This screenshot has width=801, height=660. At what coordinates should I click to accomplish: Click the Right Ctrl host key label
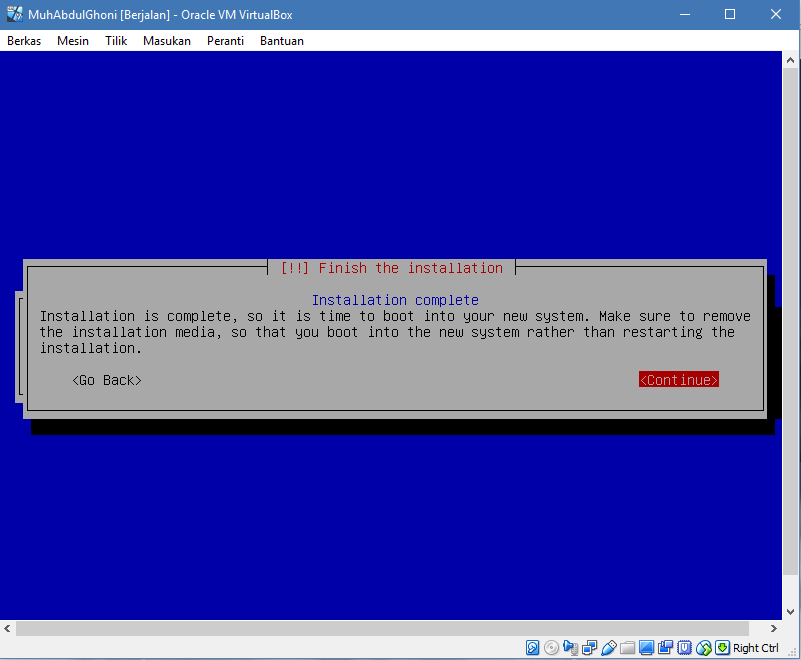pos(756,648)
